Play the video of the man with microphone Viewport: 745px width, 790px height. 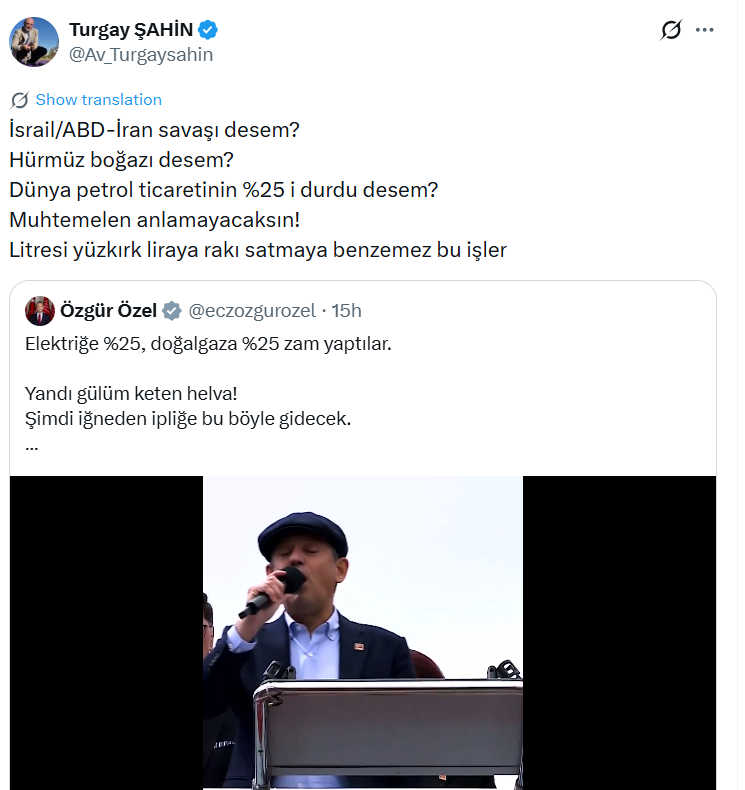click(363, 632)
